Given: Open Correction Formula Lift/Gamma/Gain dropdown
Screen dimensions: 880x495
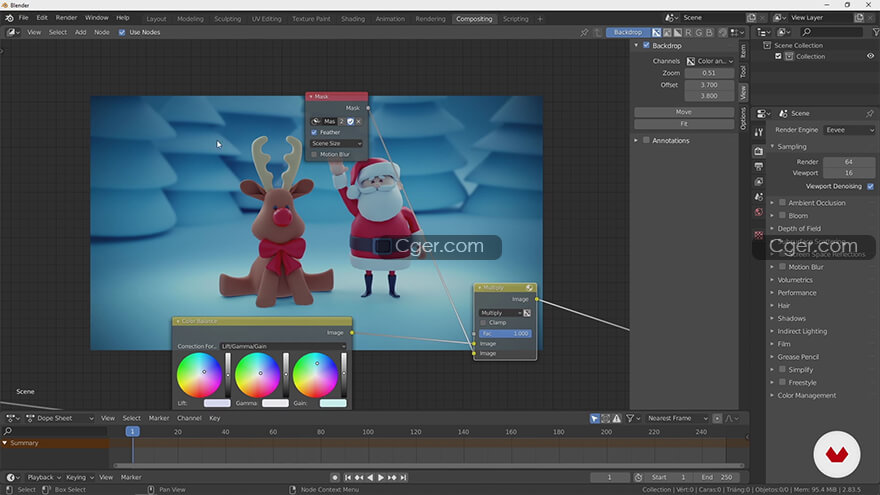Looking at the screenshot, I should coord(282,346).
